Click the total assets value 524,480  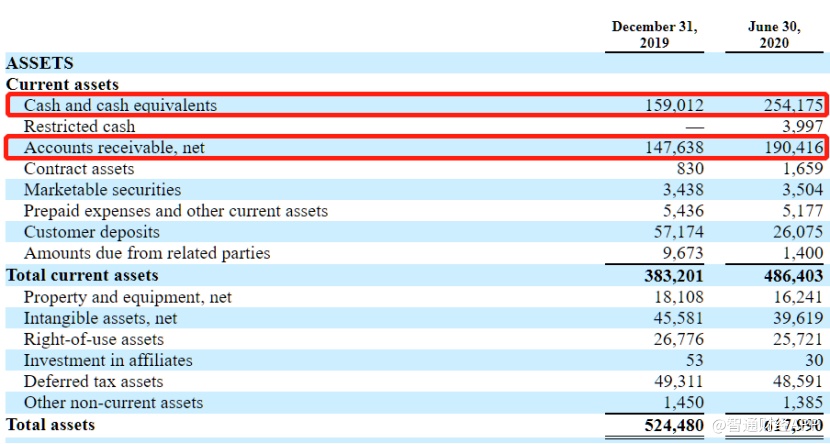[x=672, y=425]
